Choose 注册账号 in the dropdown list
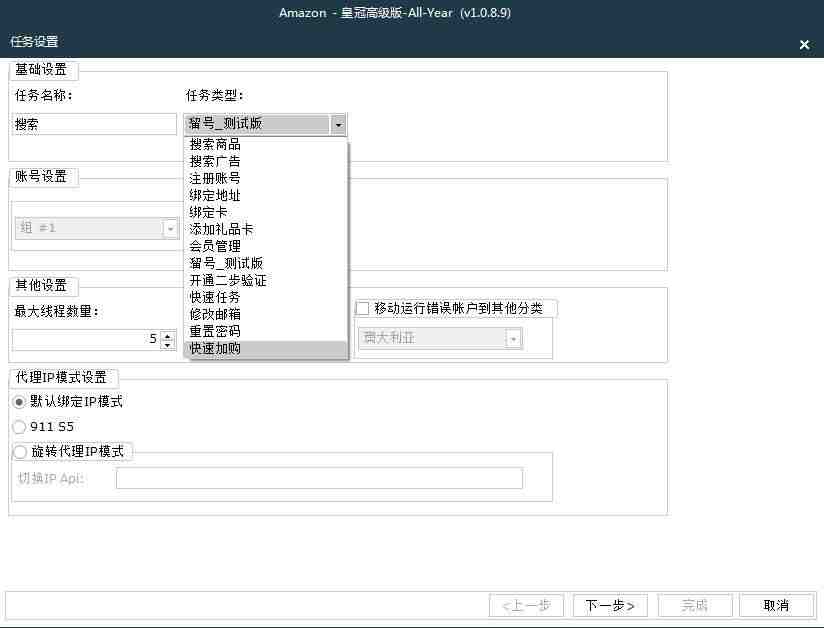The height and width of the screenshot is (628, 824). tap(265, 178)
